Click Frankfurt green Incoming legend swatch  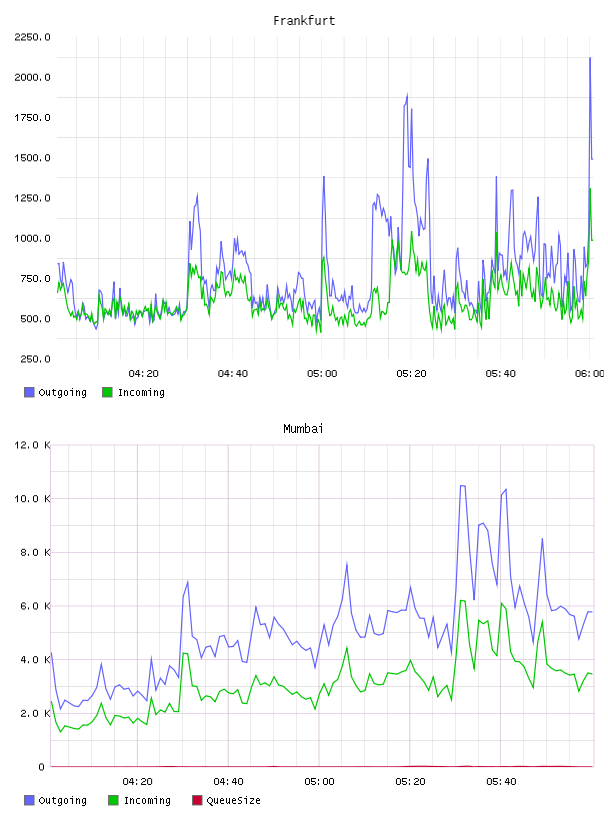coord(107,392)
